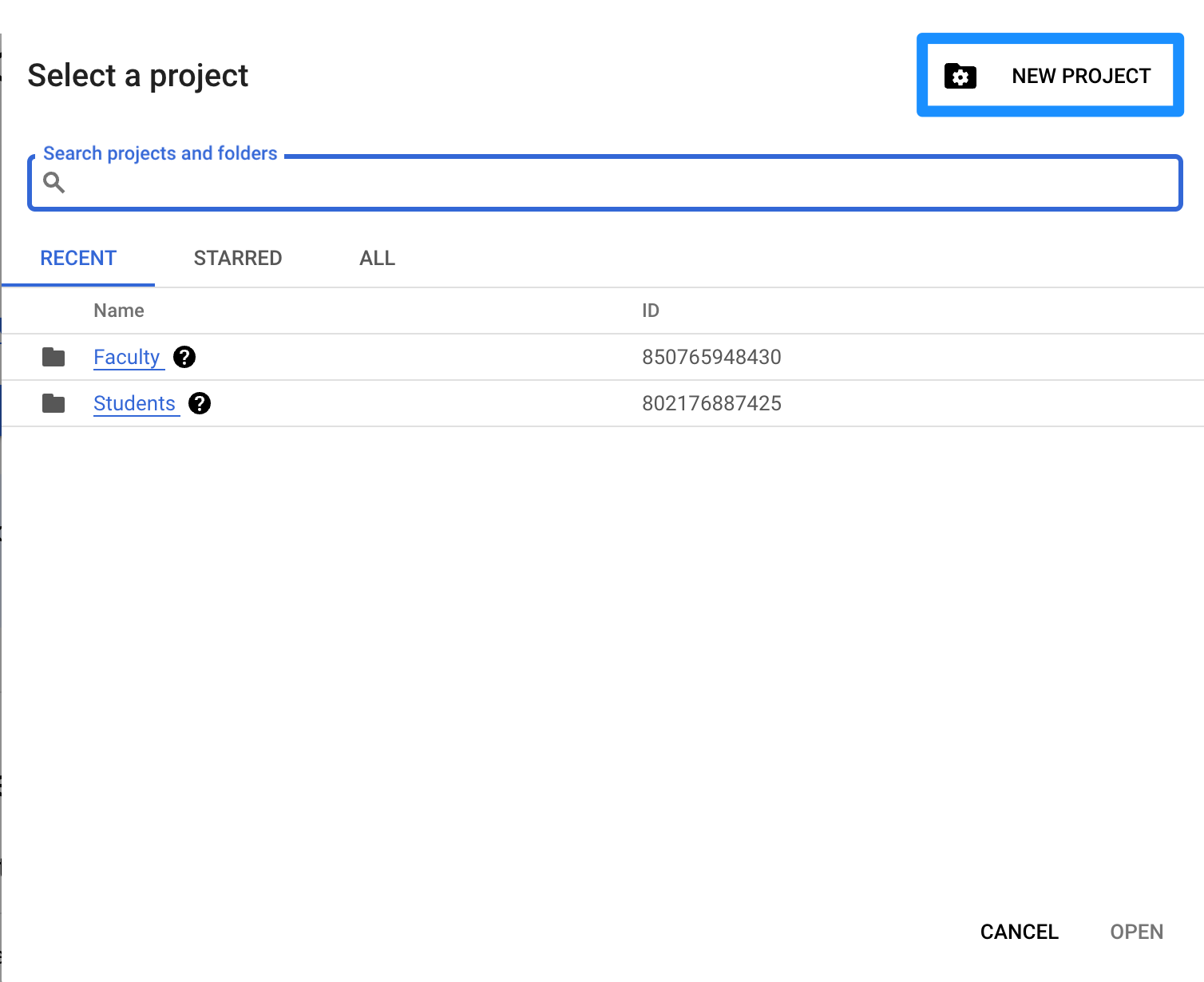Click the search magnifier icon
Image resolution: width=1204 pixels, height=982 pixels.
pos(54,183)
